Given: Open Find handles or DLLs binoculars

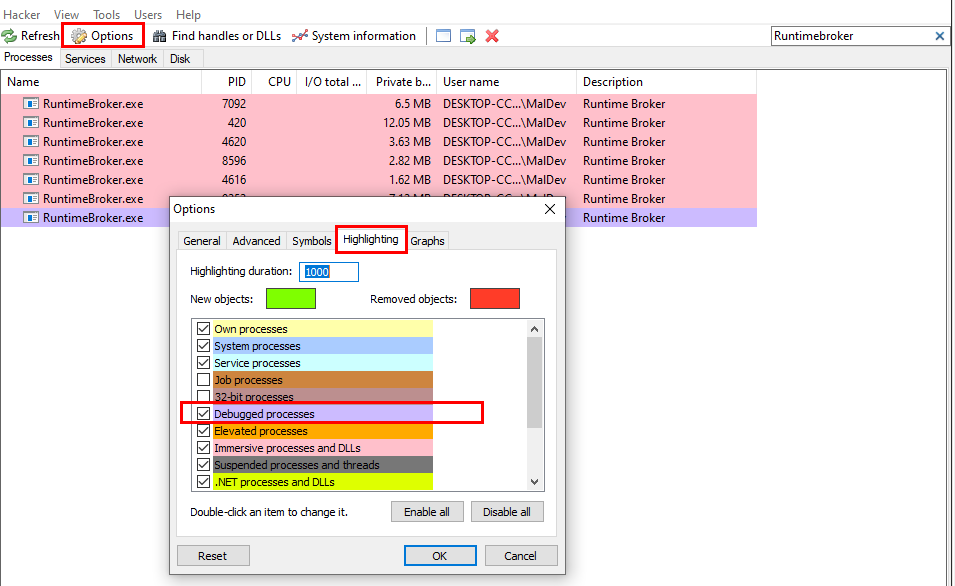Looking at the screenshot, I should tap(160, 37).
